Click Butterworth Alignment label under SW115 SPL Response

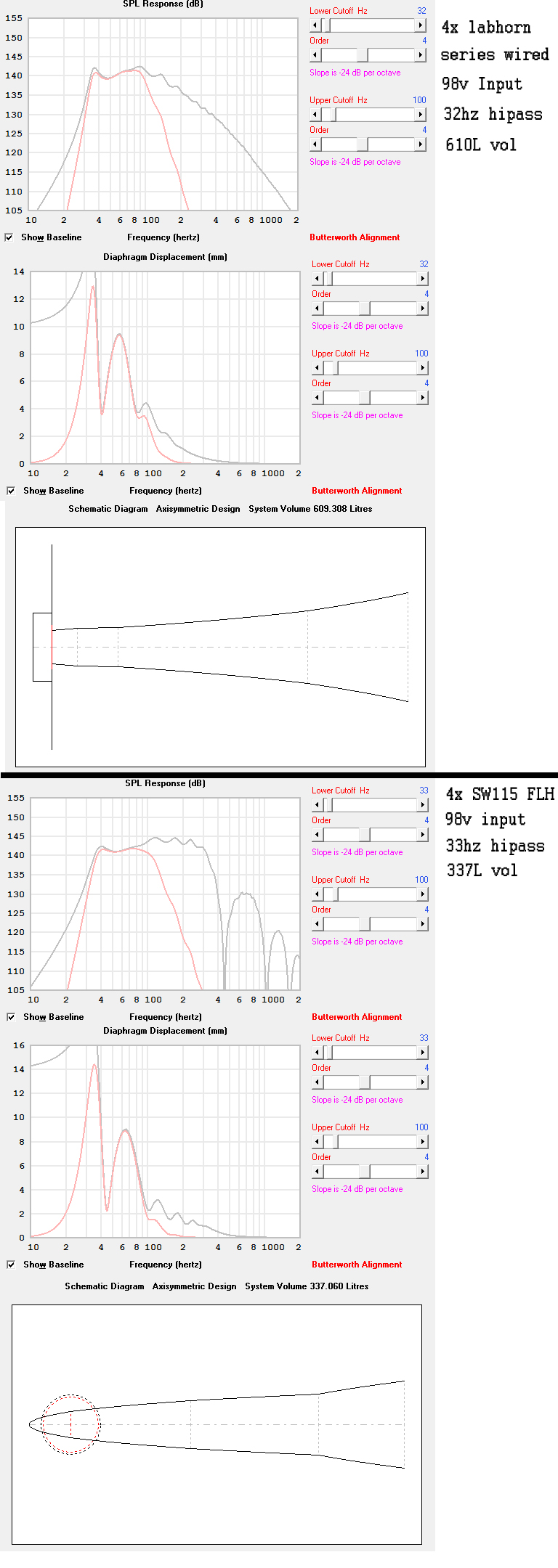point(357,1017)
